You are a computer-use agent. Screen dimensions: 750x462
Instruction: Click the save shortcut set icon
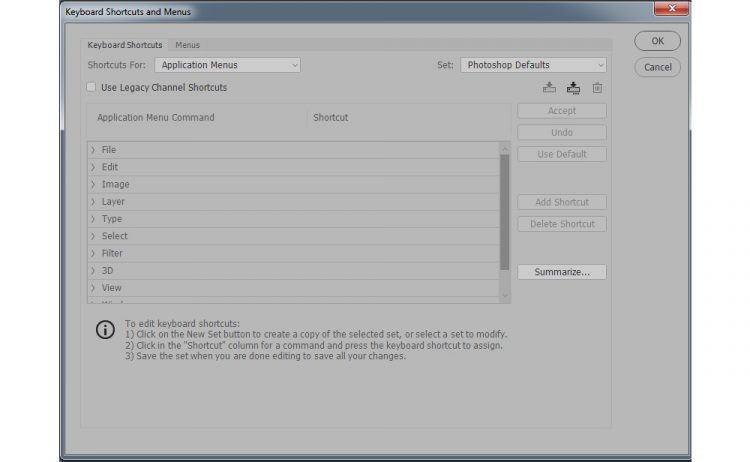click(x=549, y=88)
